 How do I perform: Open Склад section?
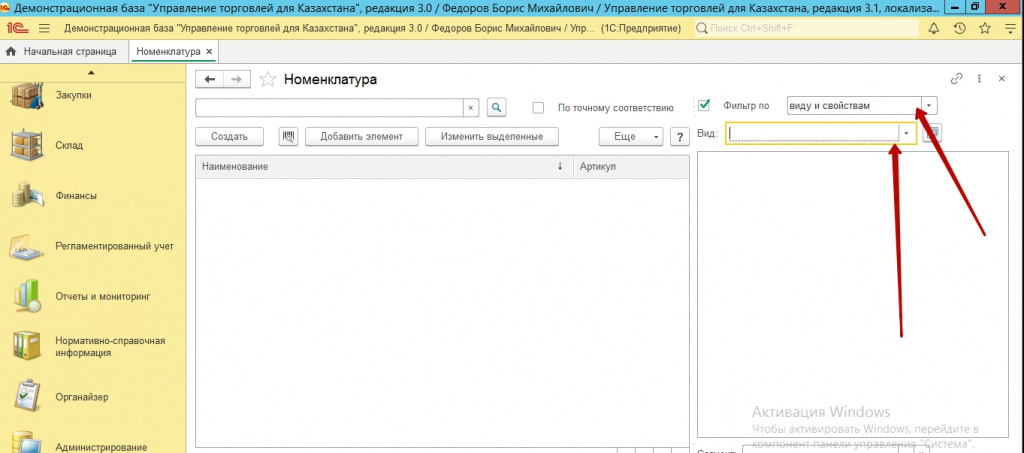point(69,146)
